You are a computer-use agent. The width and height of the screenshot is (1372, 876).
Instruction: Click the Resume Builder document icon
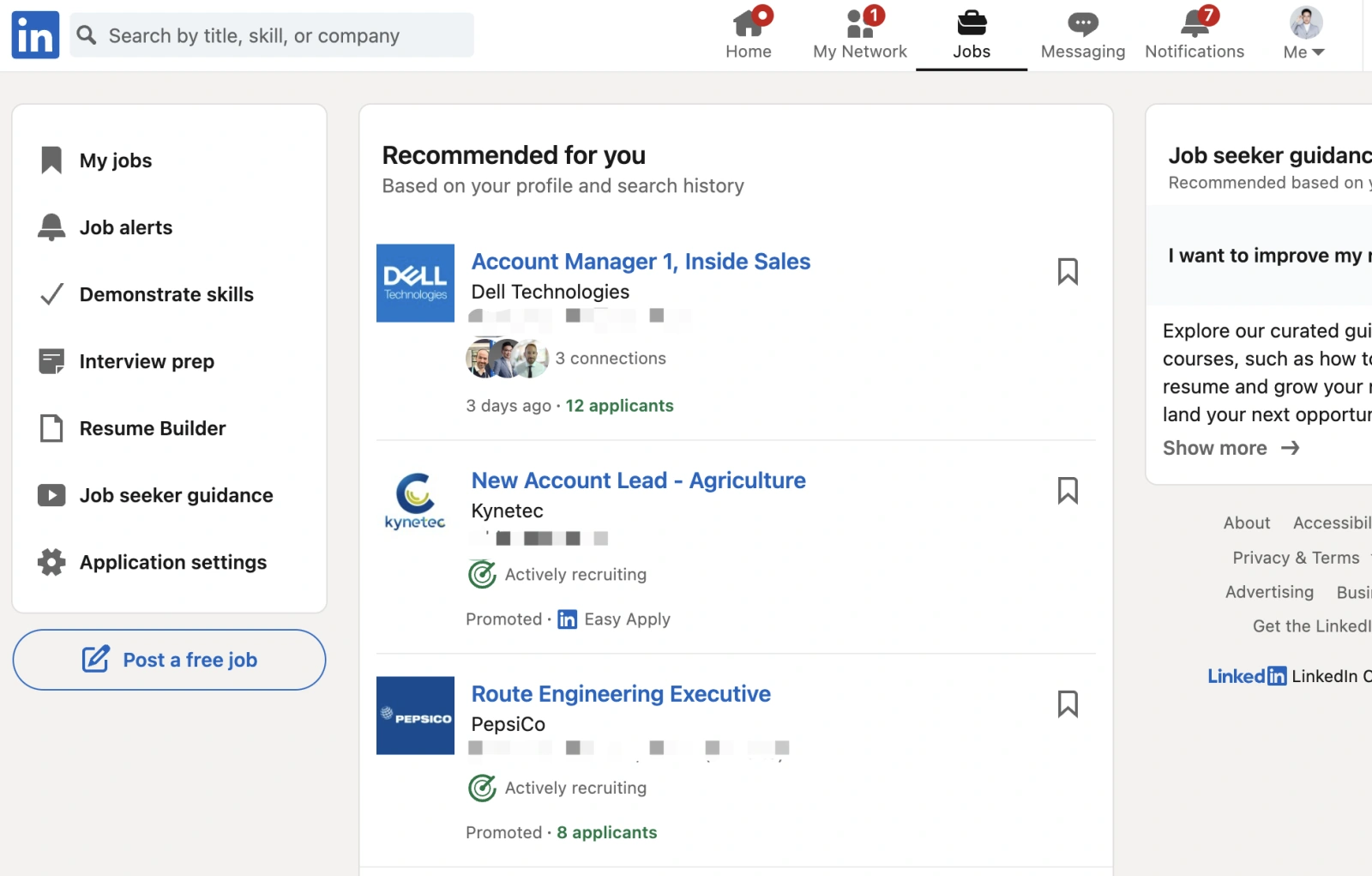(51, 428)
